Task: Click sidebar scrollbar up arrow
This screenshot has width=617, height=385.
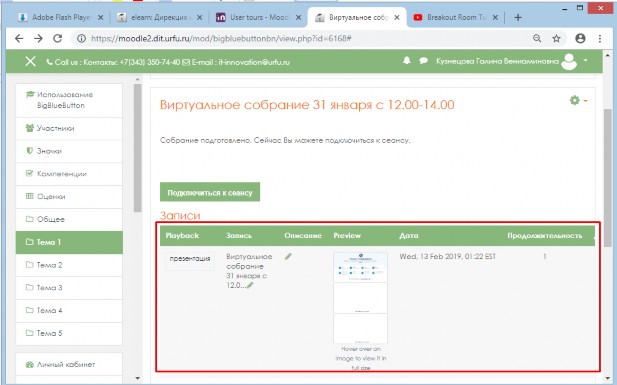Action: pyautogui.click(x=137, y=80)
